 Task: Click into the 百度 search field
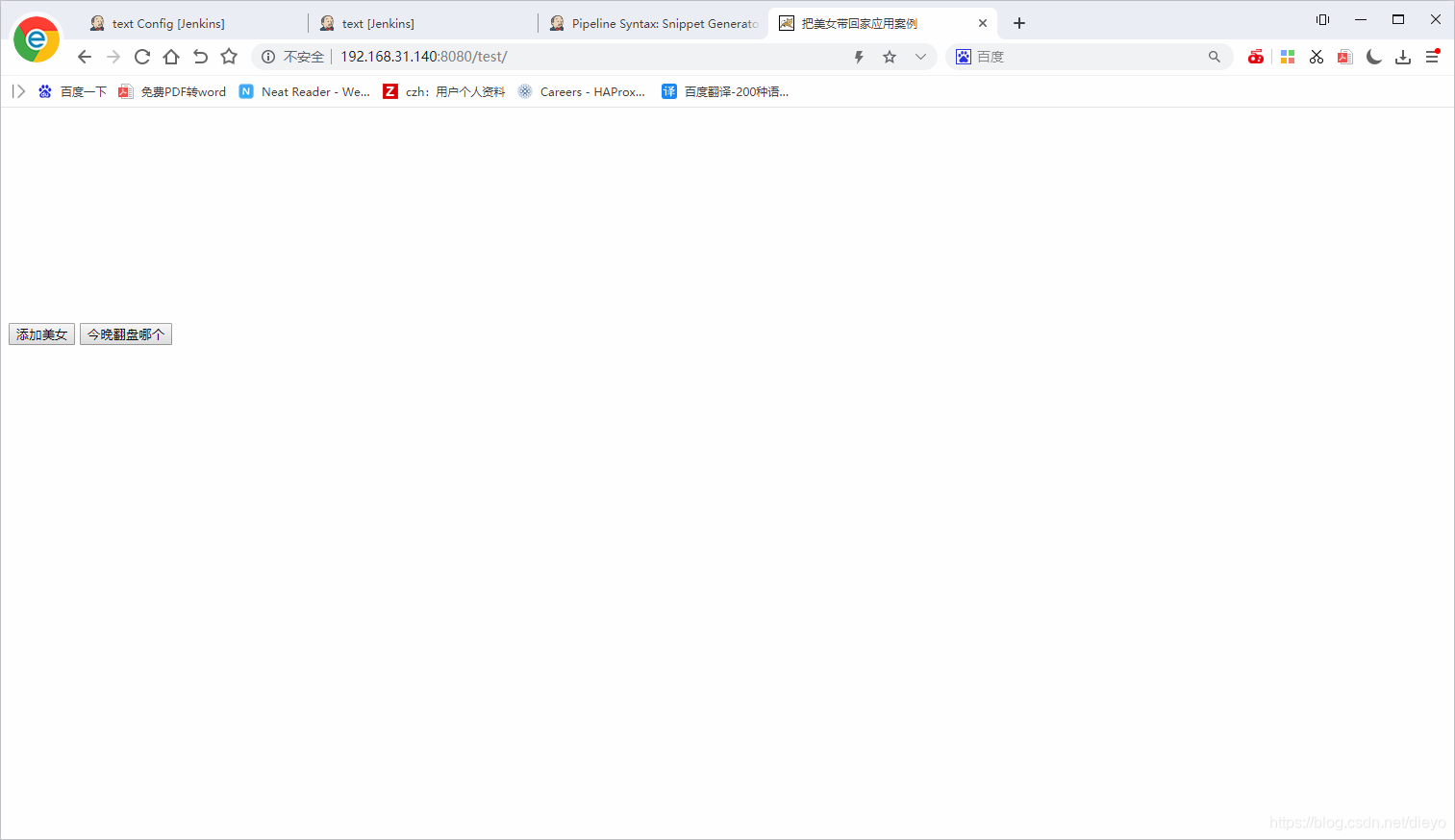1089,57
